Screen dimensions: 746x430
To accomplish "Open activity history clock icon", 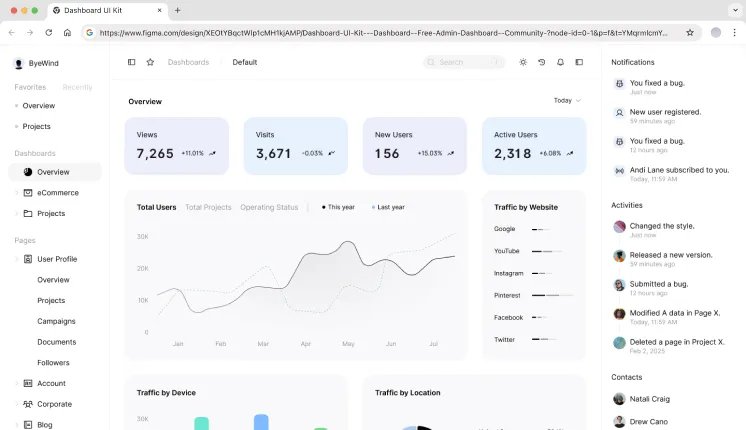I will click(x=541, y=62).
